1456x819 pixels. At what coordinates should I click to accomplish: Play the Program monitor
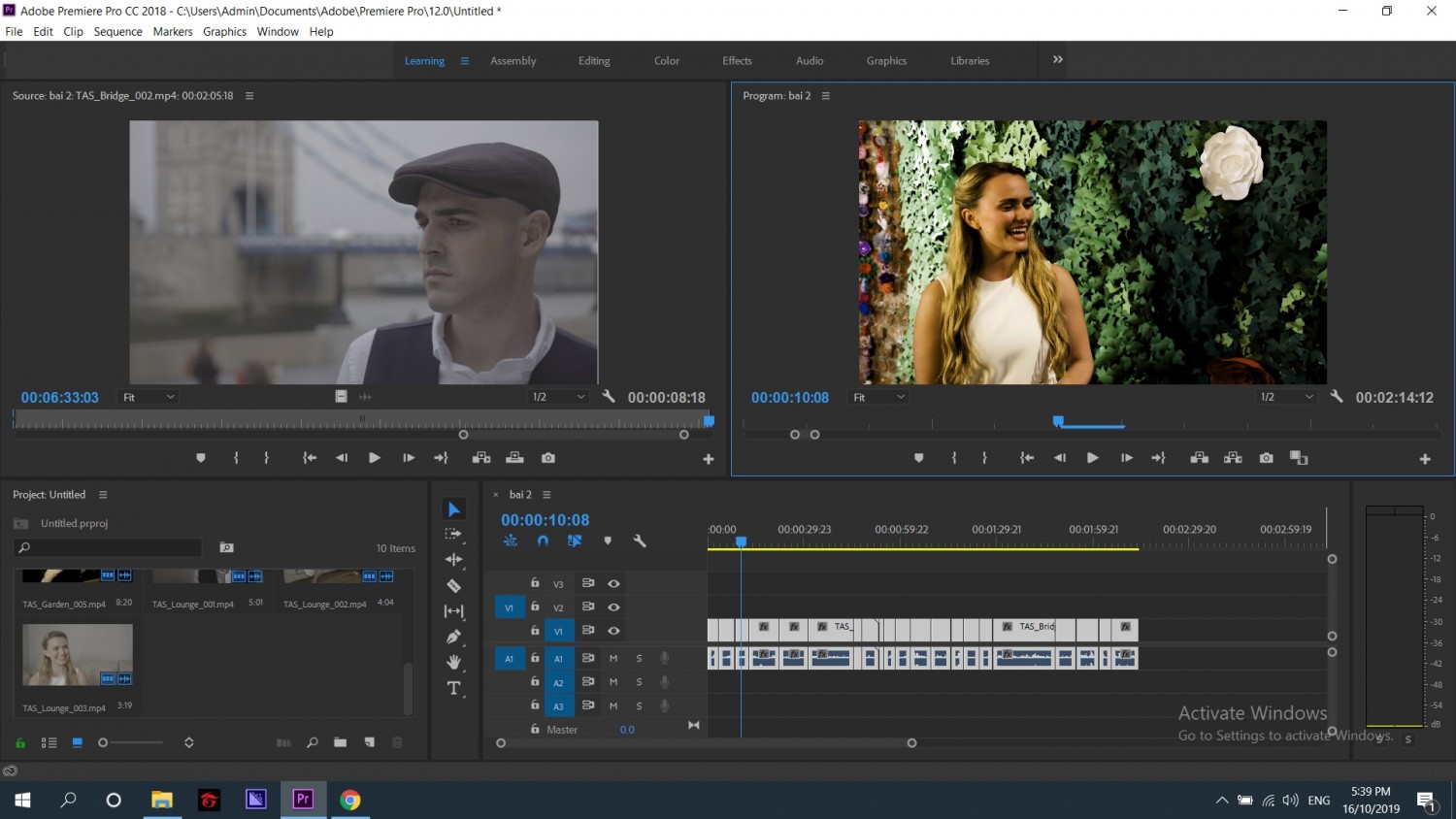1092,458
